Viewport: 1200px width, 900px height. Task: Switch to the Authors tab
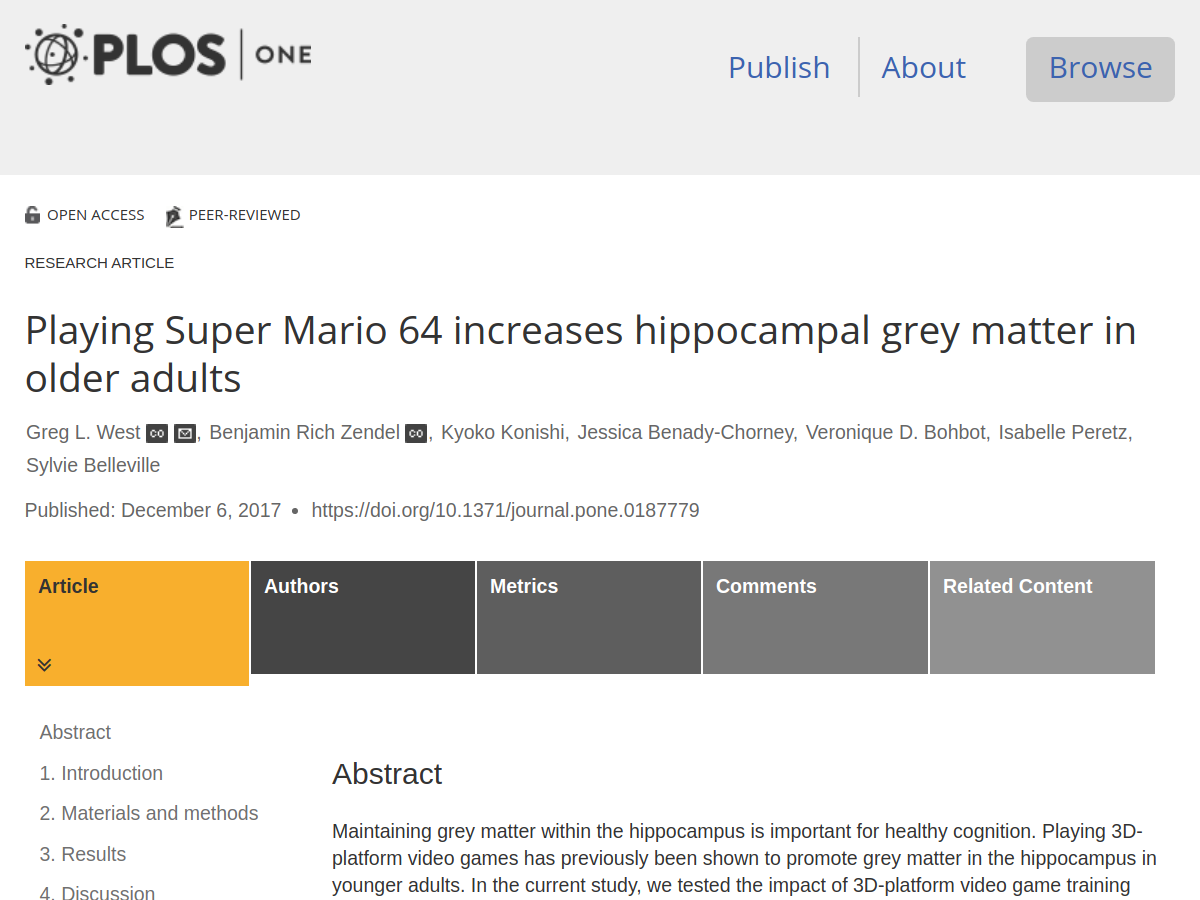pyautogui.click(x=362, y=617)
